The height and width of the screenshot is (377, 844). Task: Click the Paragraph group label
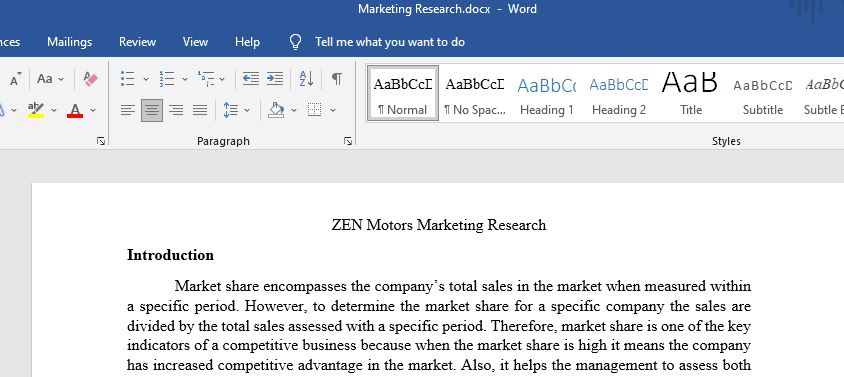click(223, 141)
